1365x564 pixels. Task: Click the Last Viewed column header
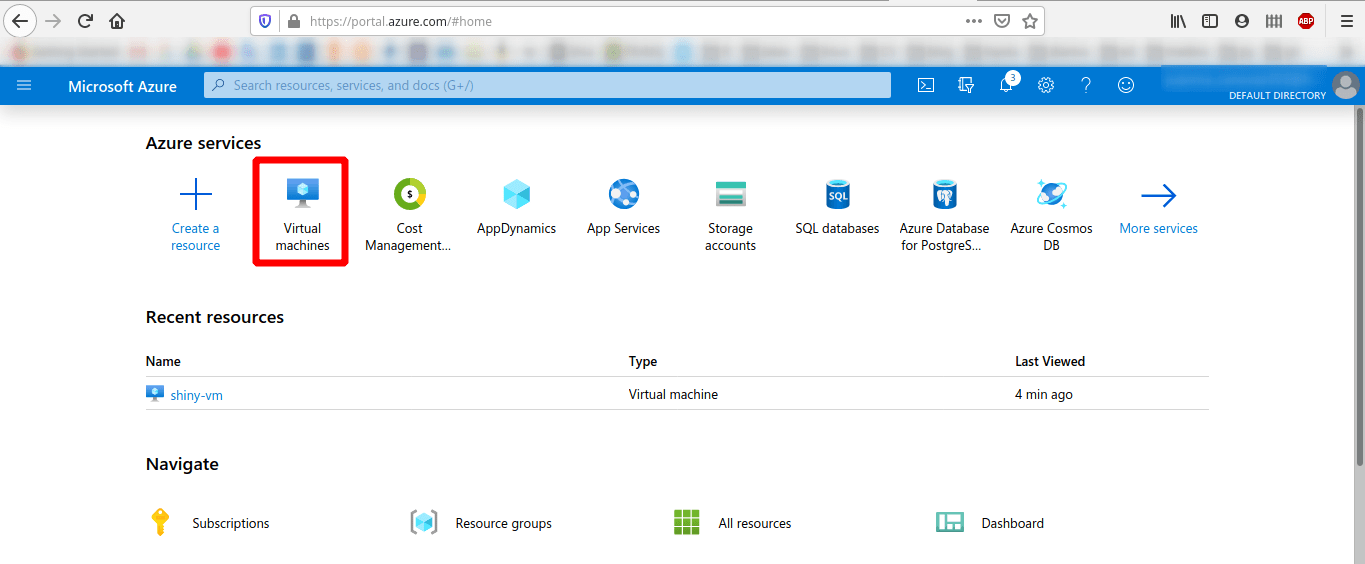click(x=1050, y=361)
